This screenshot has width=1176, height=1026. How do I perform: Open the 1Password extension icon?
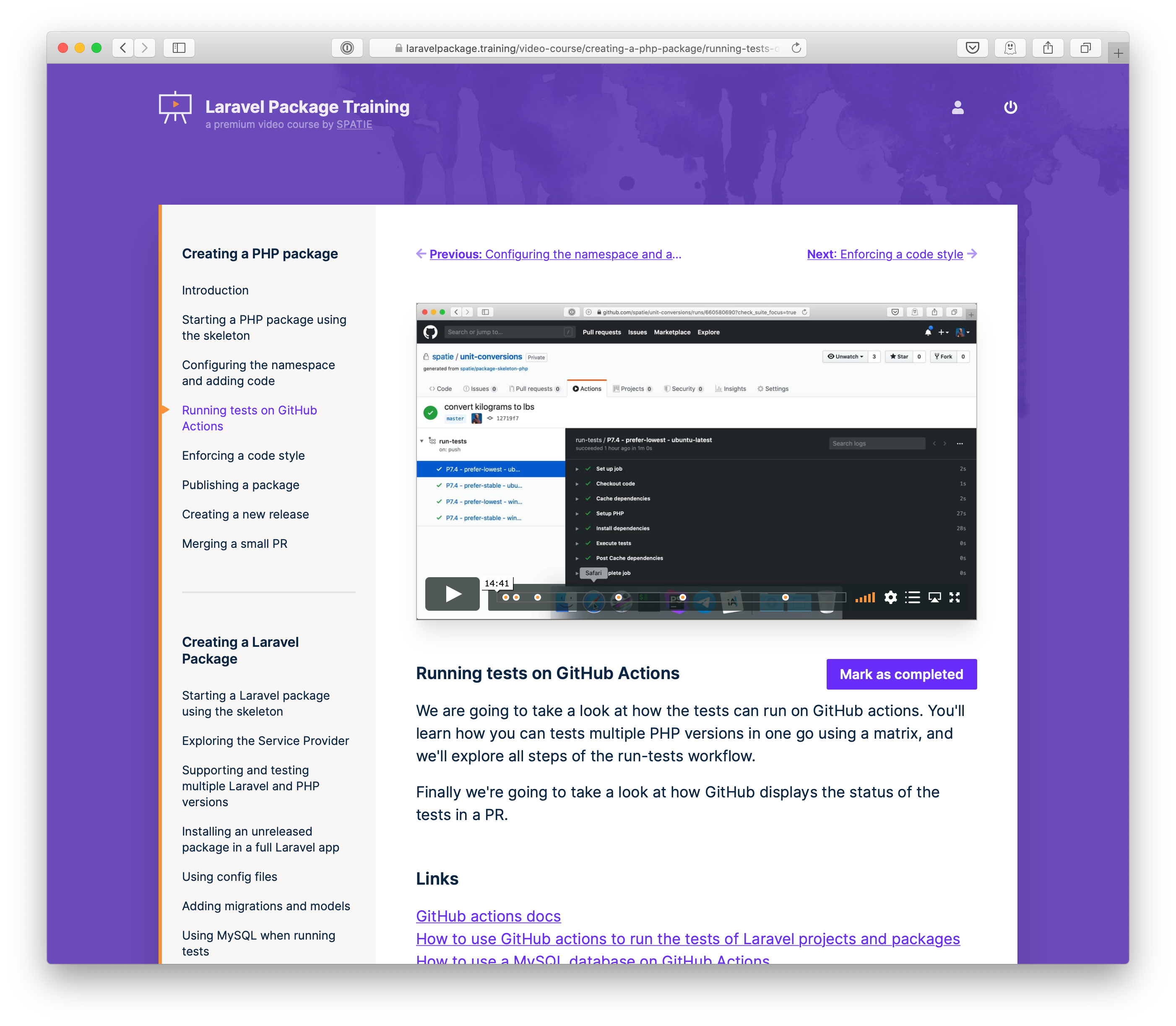(x=347, y=47)
